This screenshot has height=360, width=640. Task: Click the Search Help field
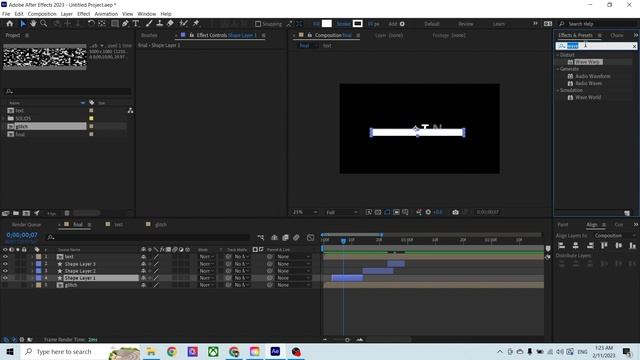tap(597, 24)
